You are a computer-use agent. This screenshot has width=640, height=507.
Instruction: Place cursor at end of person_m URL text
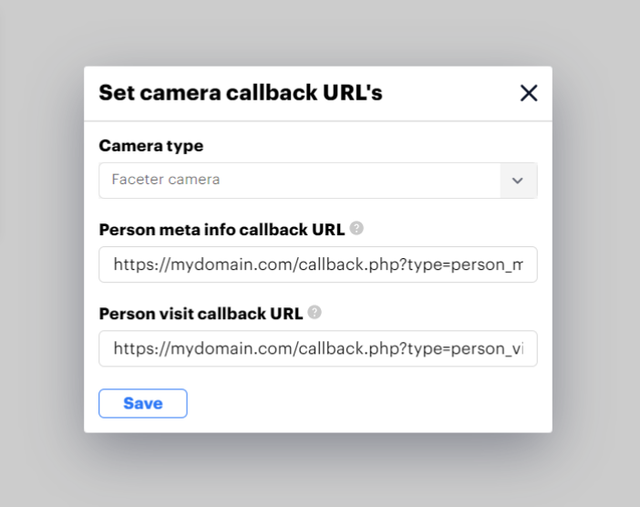[523, 265]
